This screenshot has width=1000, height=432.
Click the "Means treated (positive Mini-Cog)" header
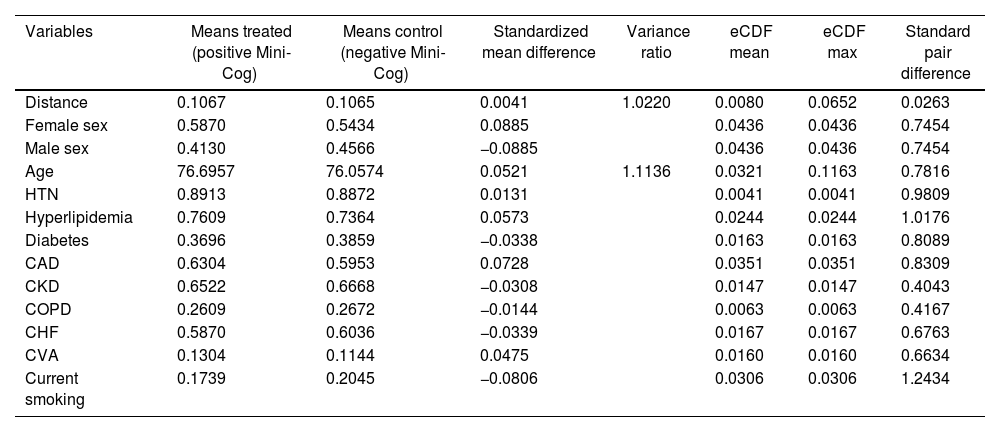pyautogui.click(x=240, y=52)
